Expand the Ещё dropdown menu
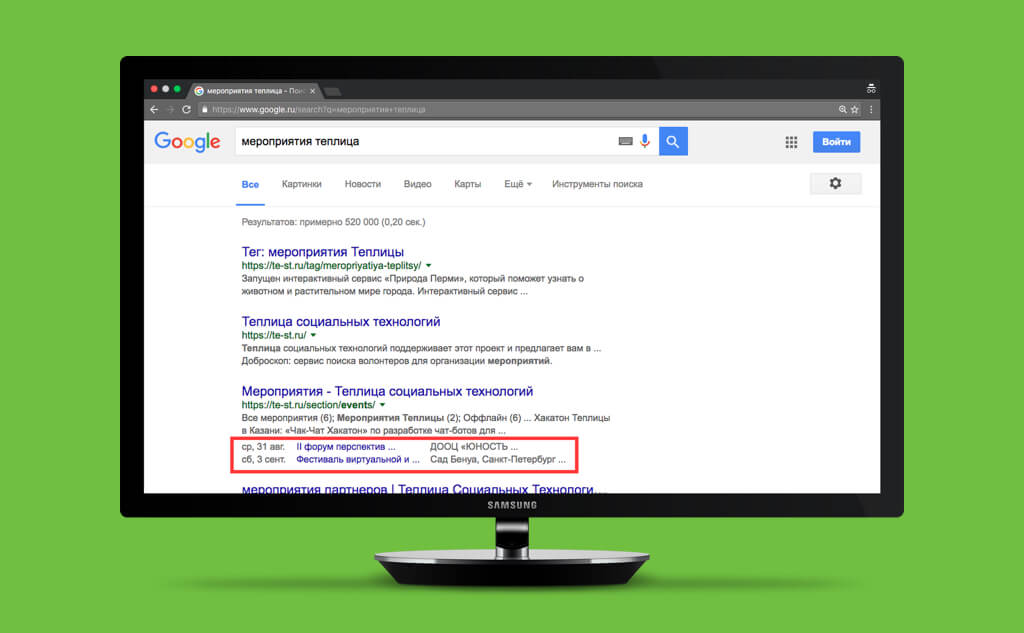Screen dimensions: 1024x633 (x=517, y=184)
